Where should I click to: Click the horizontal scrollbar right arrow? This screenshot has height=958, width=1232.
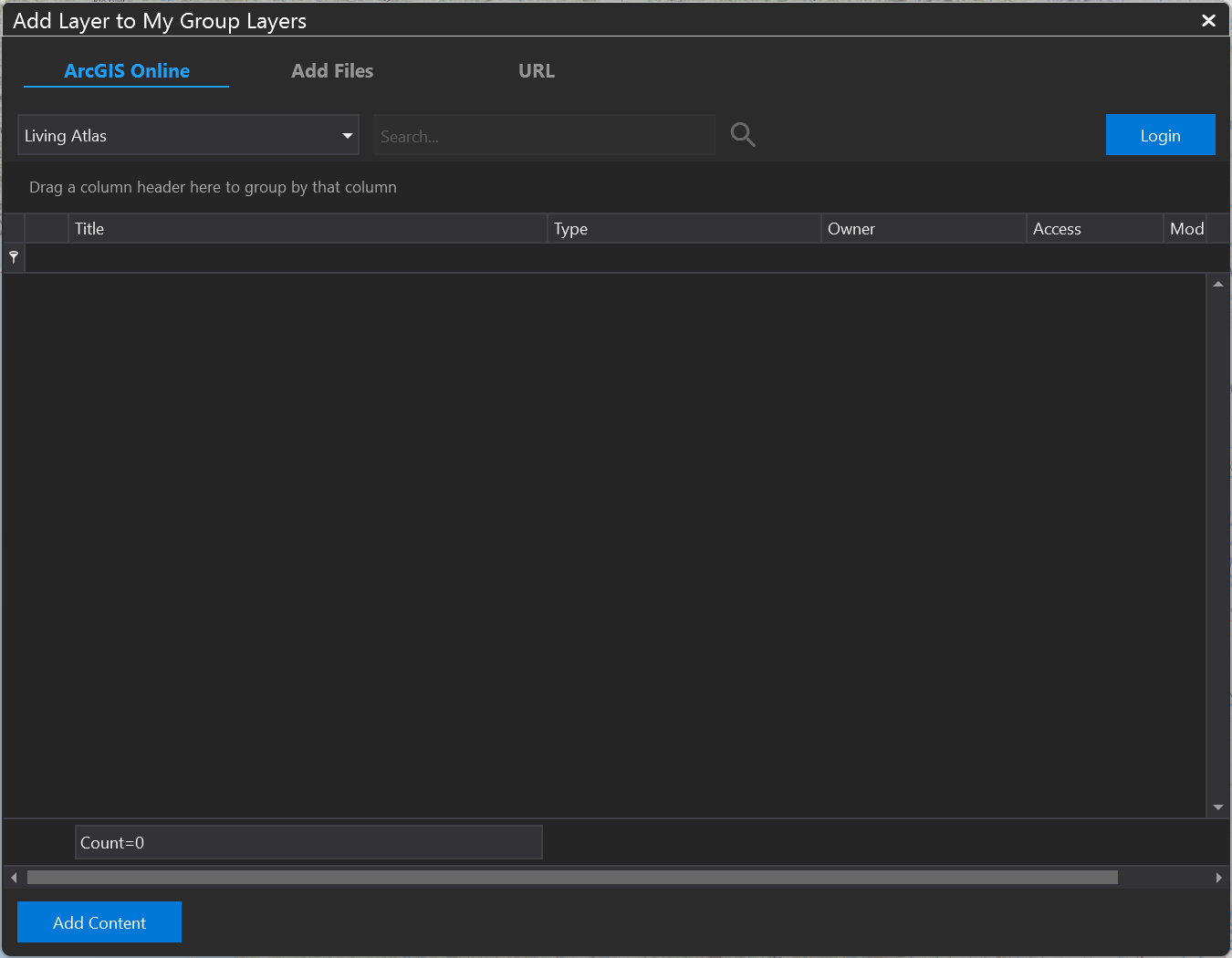tap(1218, 878)
